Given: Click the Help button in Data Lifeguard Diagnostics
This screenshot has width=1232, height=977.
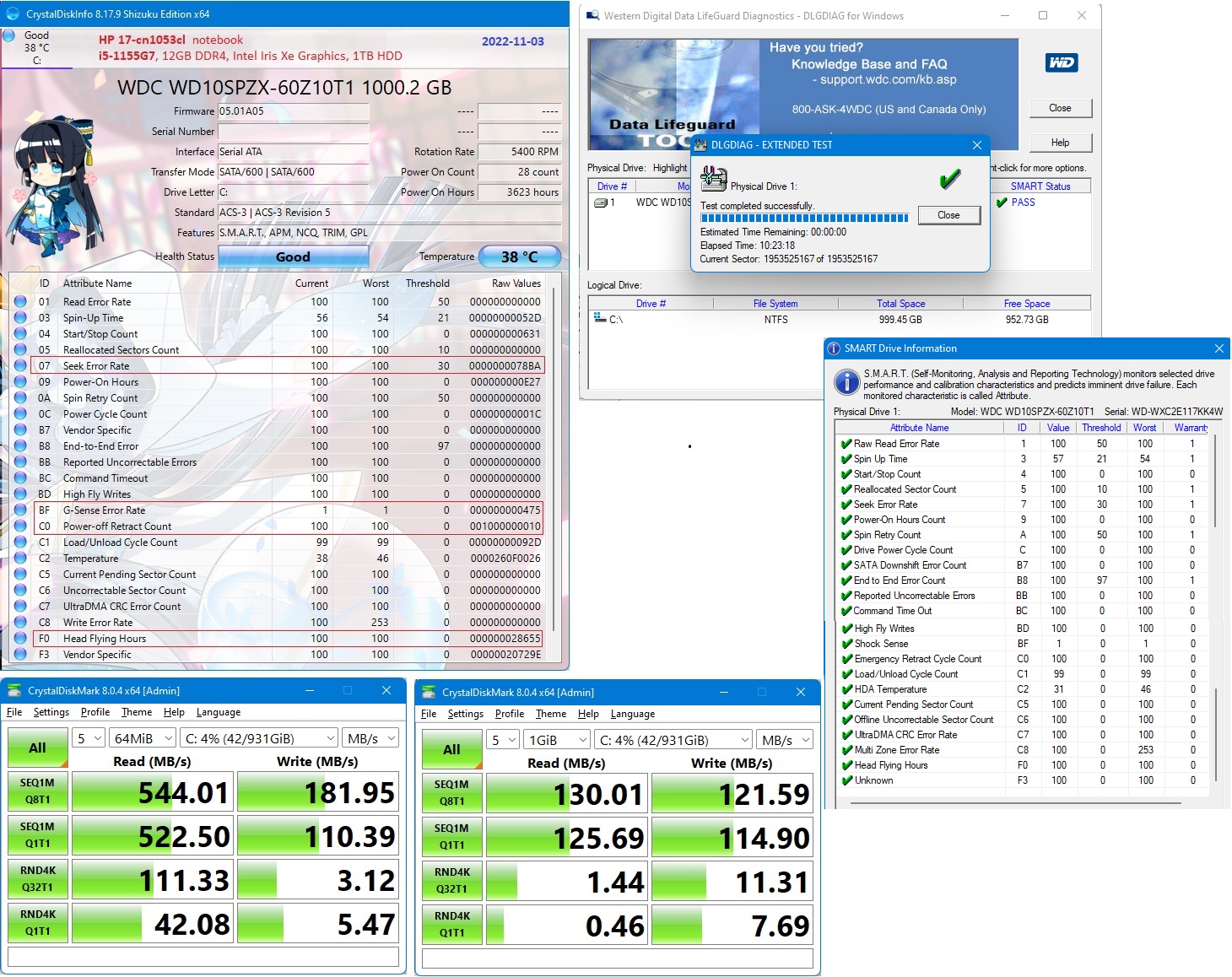Looking at the screenshot, I should tap(1060, 143).
